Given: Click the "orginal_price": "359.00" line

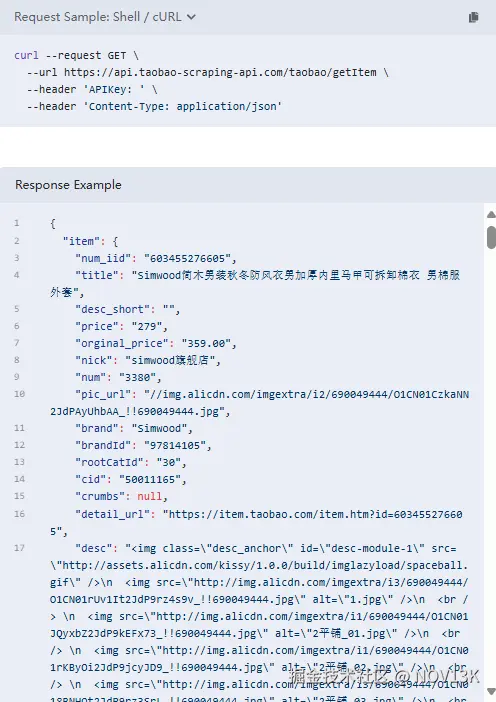Looking at the screenshot, I should [x=156, y=343].
